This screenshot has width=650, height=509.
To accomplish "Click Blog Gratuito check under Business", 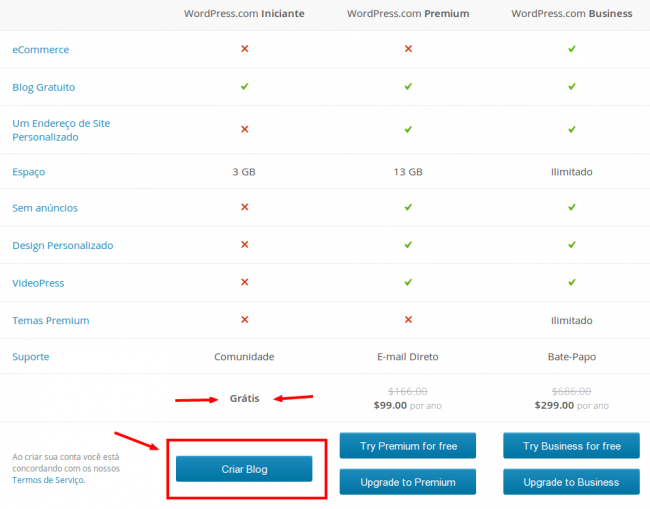I will pyautogui.click(x=572, y=86).
